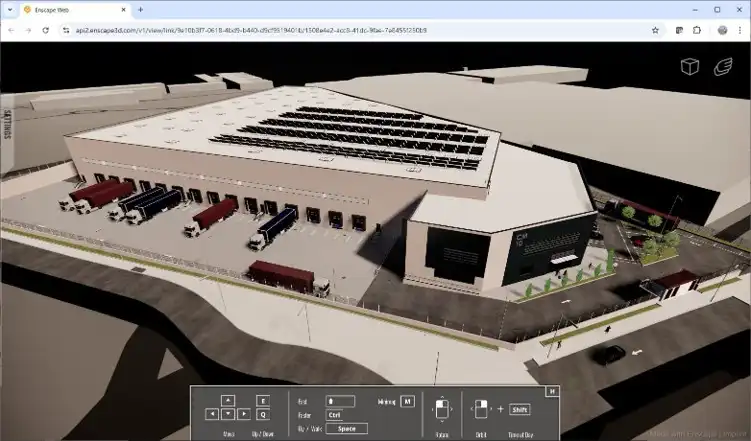
Task: Click the Shift key time-of-day hint
Action: coord(520,409)
